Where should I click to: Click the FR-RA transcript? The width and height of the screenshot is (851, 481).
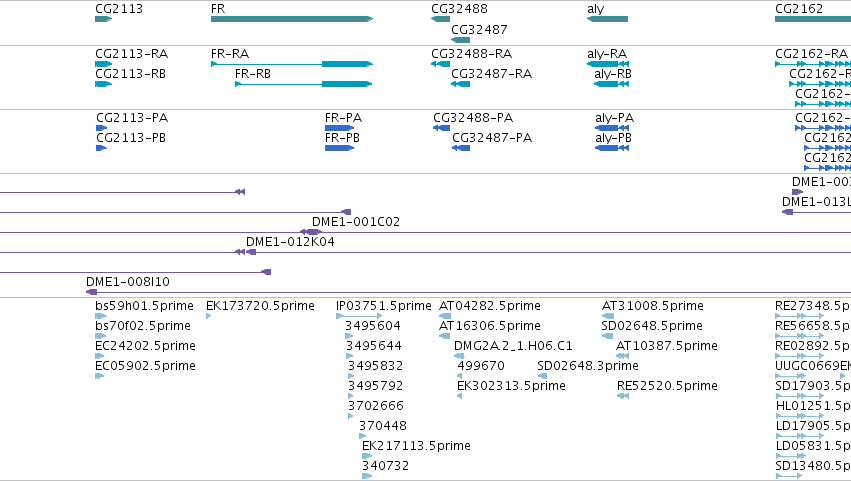click(292, 64)
